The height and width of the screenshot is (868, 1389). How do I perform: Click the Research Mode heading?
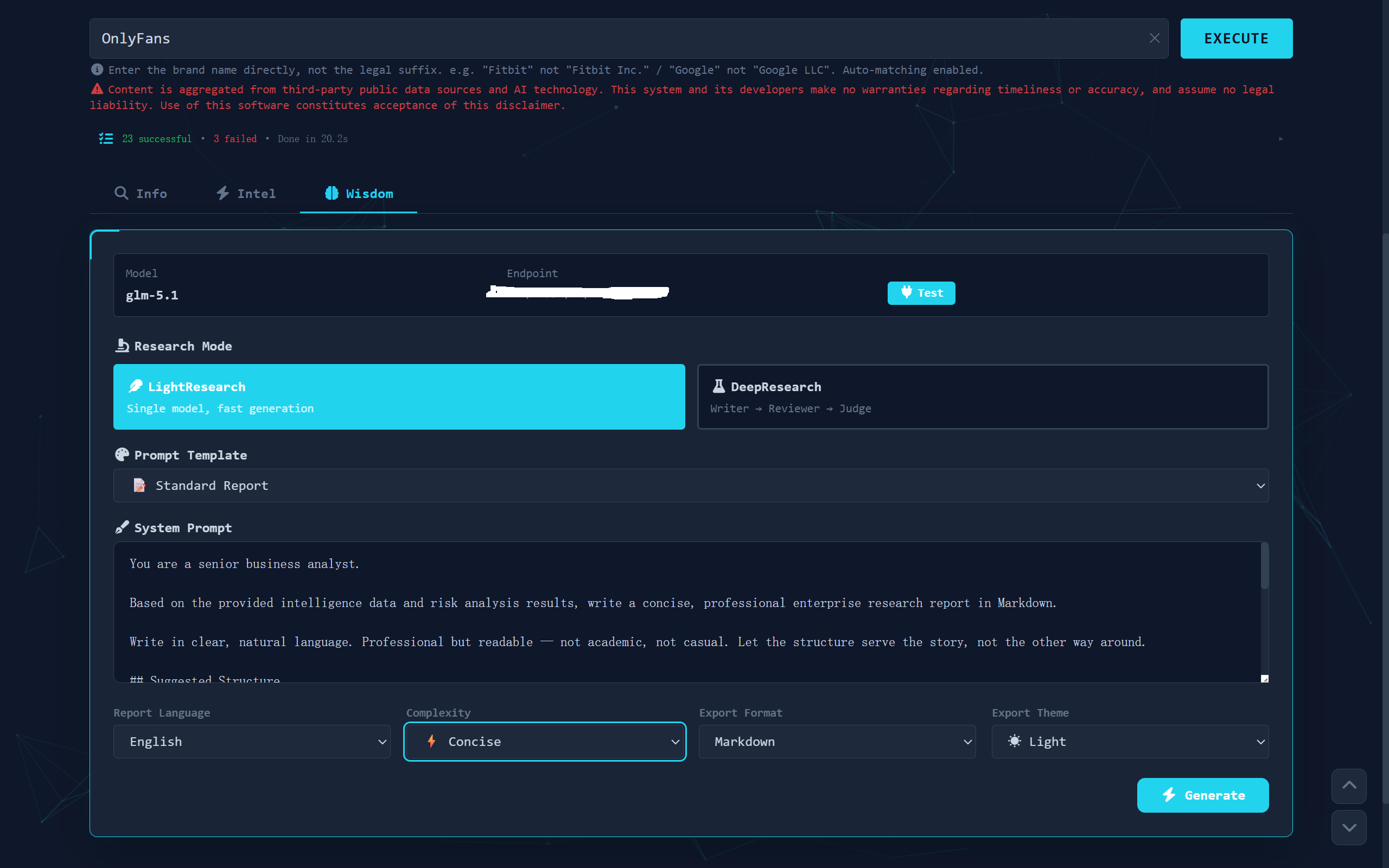click(x=183, y=346)
